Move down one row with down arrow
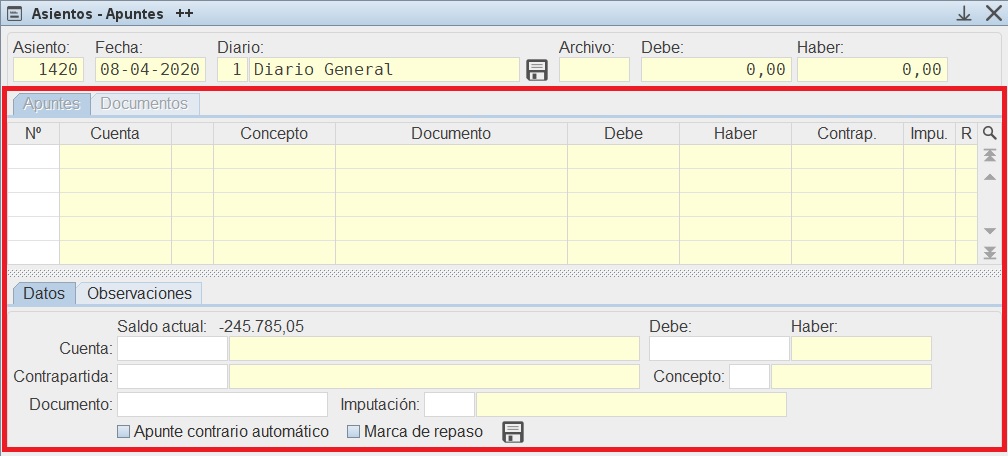The height and width of the screenshot is (456, 1008). [x=989, y=230]
